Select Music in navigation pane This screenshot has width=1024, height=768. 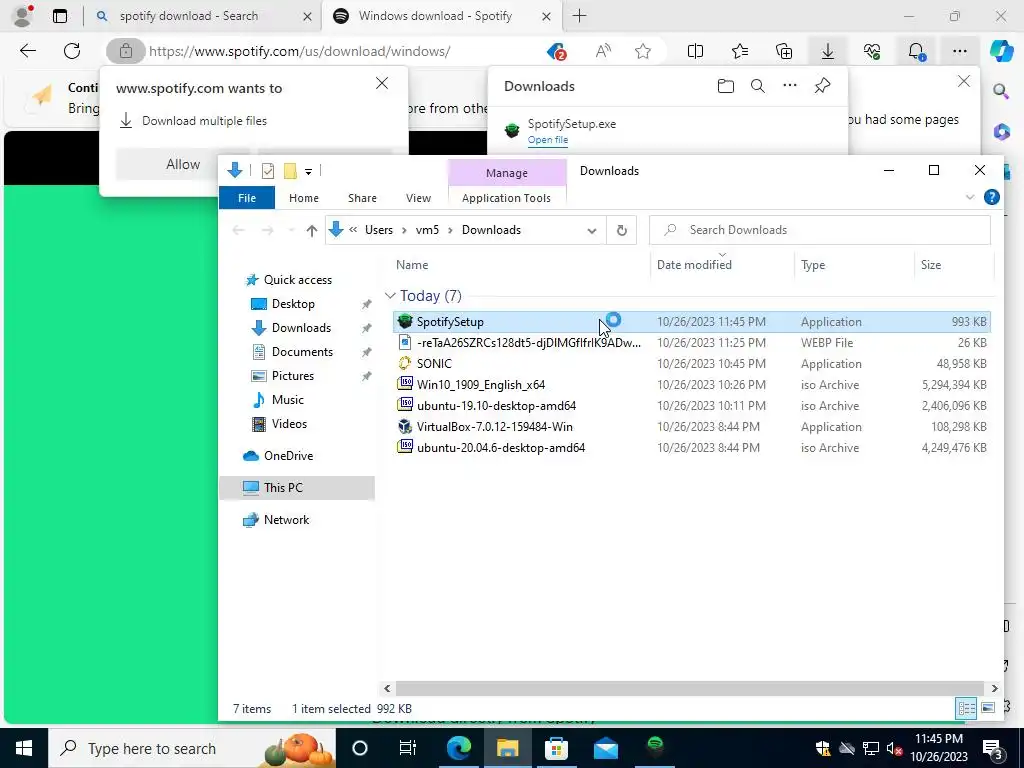click(x=287, y=400)
